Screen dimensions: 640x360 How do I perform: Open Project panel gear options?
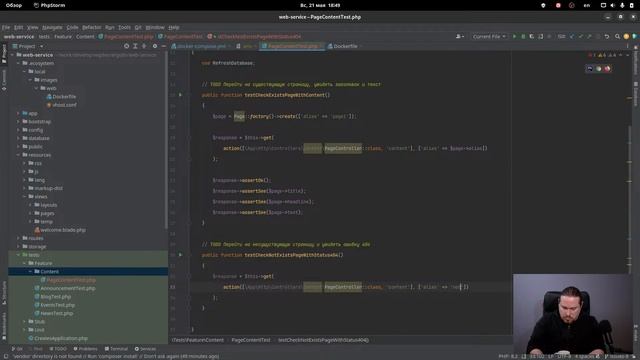pyautogui.click(x=155, y=47)
